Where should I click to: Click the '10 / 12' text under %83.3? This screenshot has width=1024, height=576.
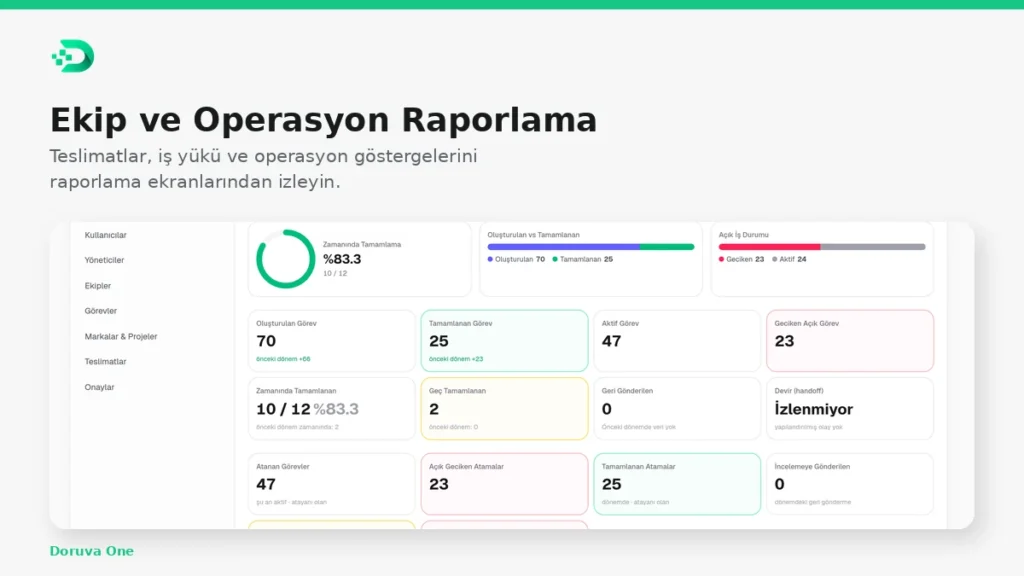[x=335, y=274]
